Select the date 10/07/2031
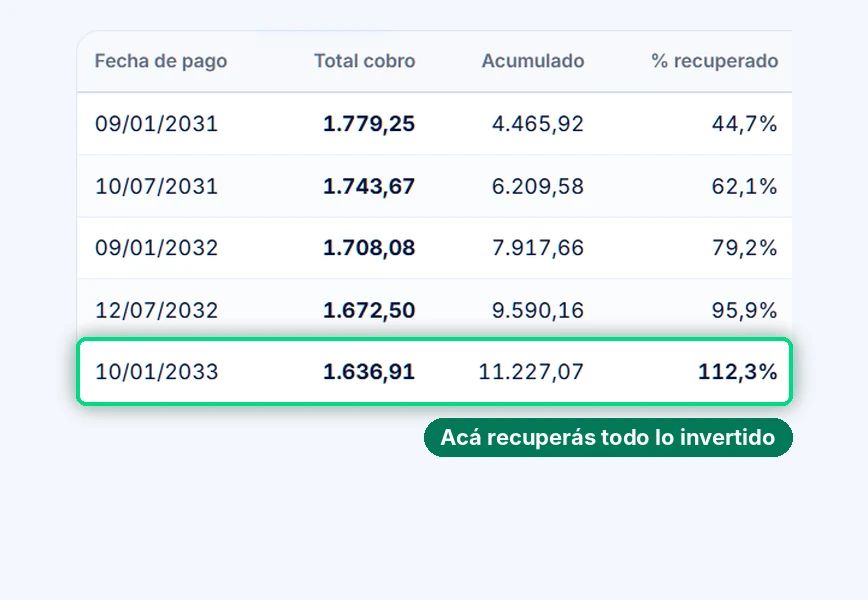The width and height of the screenshot is (868, 600). [157, 186]
